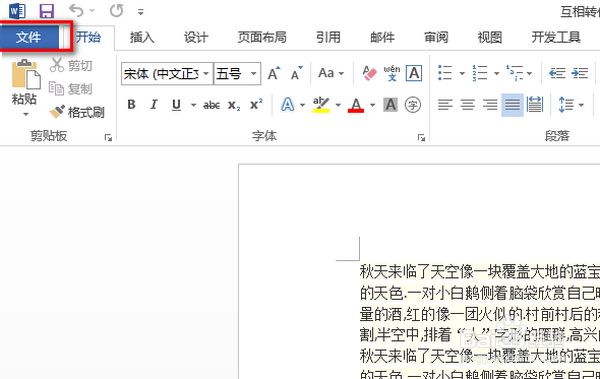Center the paragraph text
Viewport: 600px width, 379px height.
coord(468,105)
